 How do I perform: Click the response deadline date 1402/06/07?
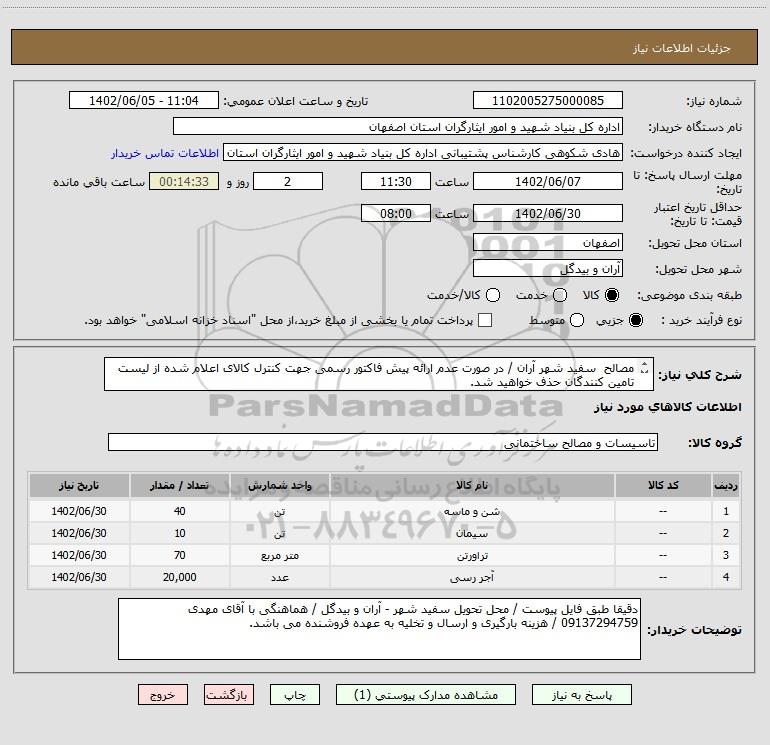(548, 181)
